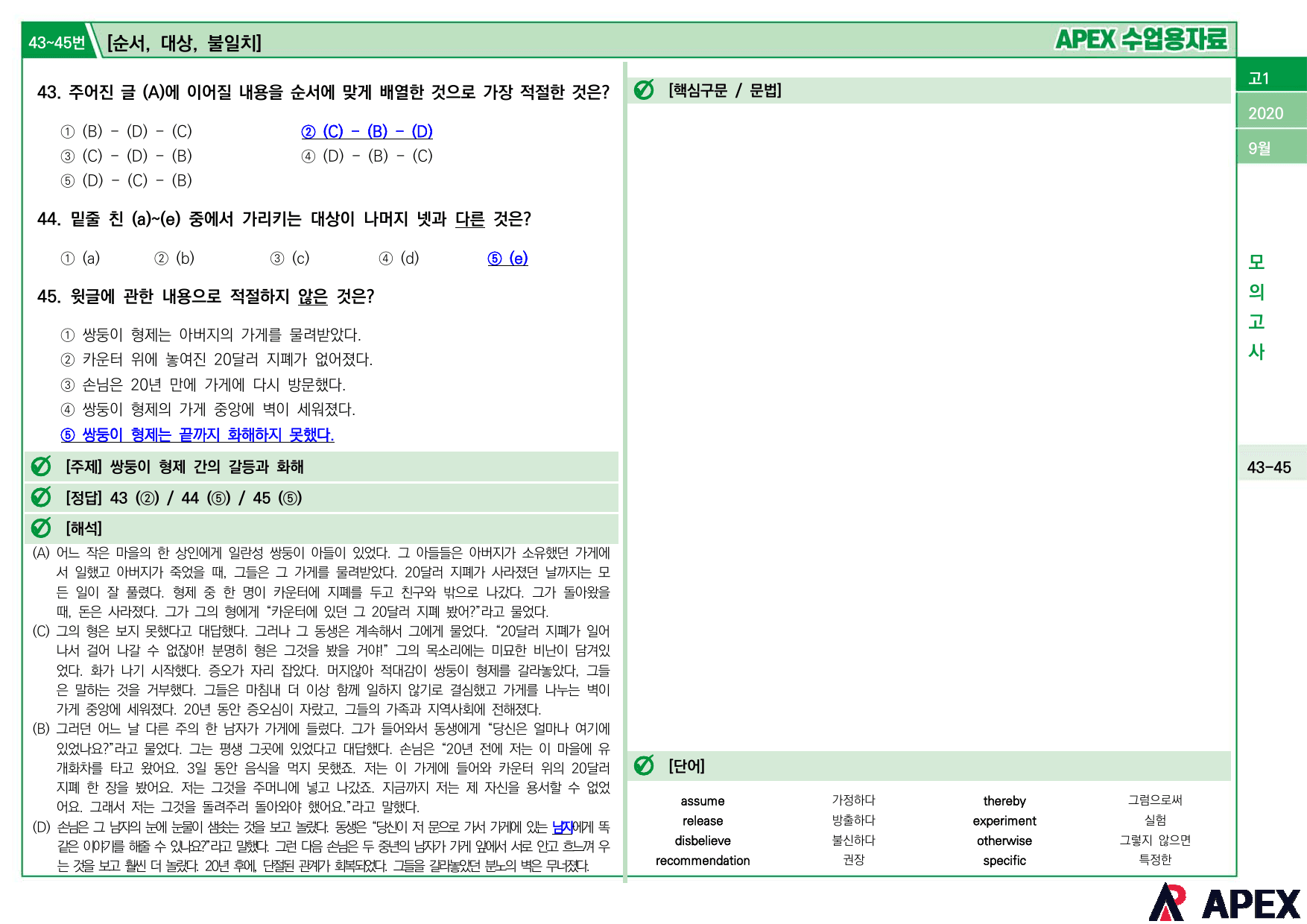1307x924 pixels.
Task: Choose option ④ (D) - (B) - (C)
Action: (x=367, y=156)
